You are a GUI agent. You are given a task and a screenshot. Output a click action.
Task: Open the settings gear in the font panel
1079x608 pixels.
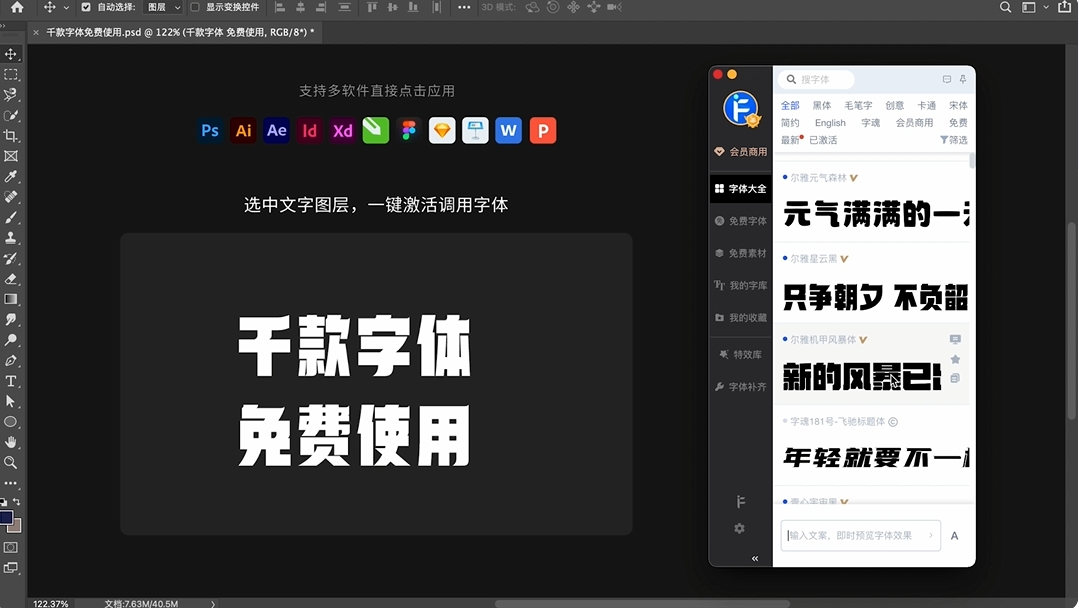[x=740, y=528]
